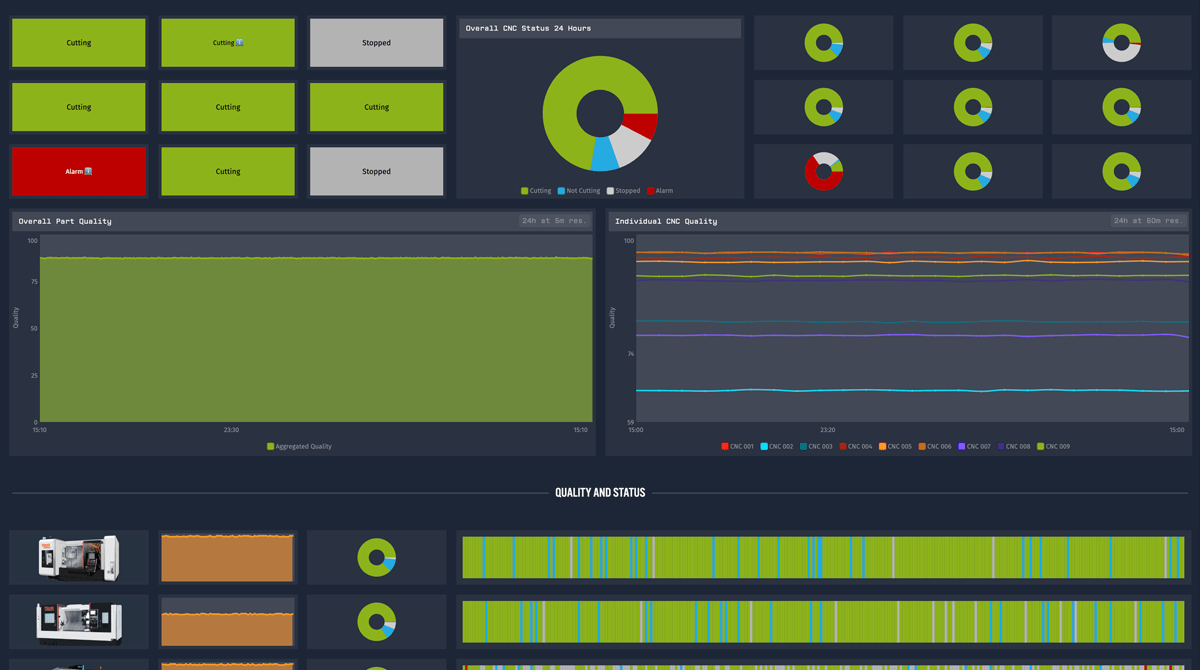1200x670 pixels.
Task: Click the red Alarm legend color swatch
Action: coord(651,191)
